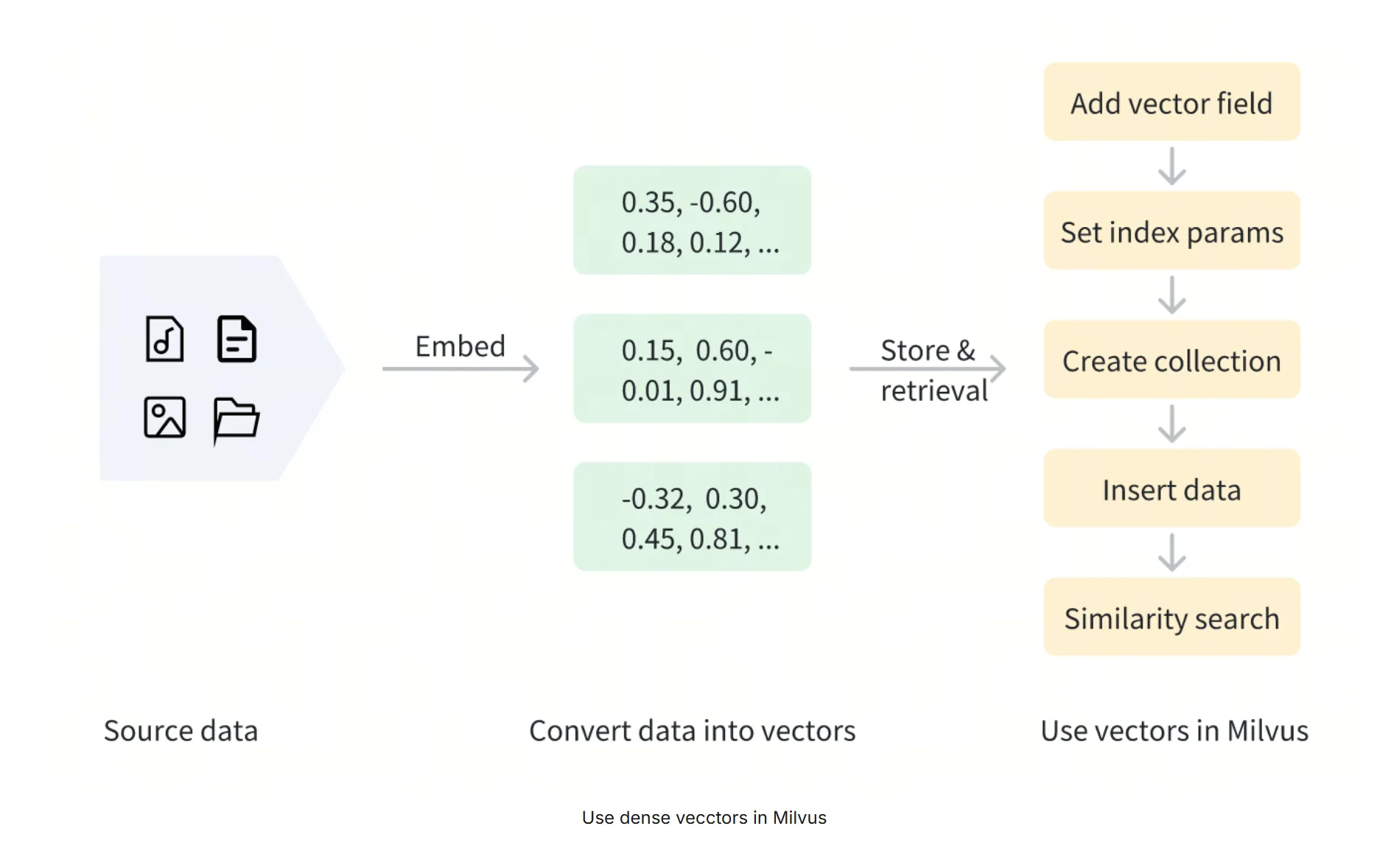Viewport: 1391px width, 868px height.
Task: Click arrow below Set index params
Action: coord(1171,295)
